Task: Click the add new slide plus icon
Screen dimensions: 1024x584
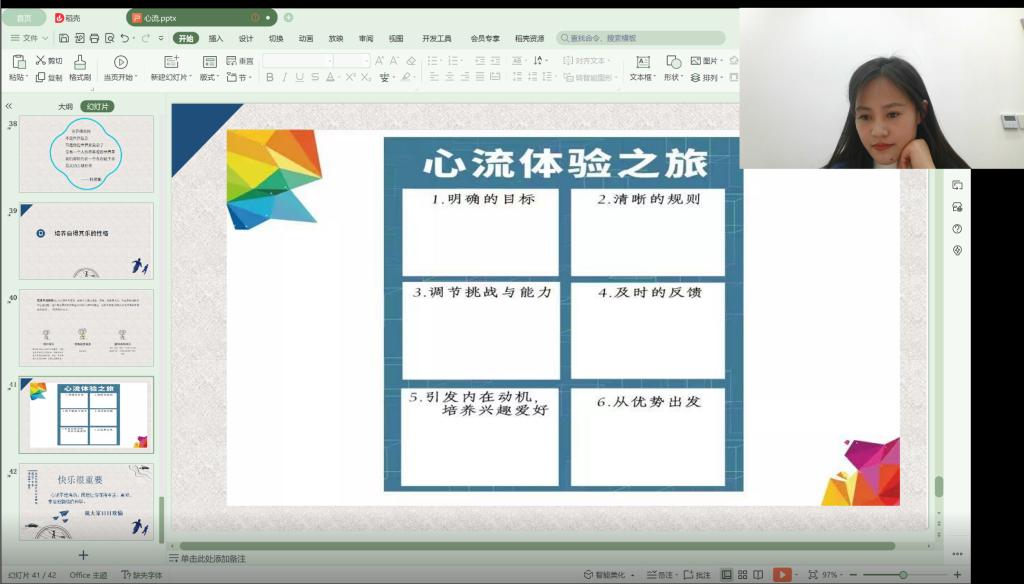Action: pos(83,555)
